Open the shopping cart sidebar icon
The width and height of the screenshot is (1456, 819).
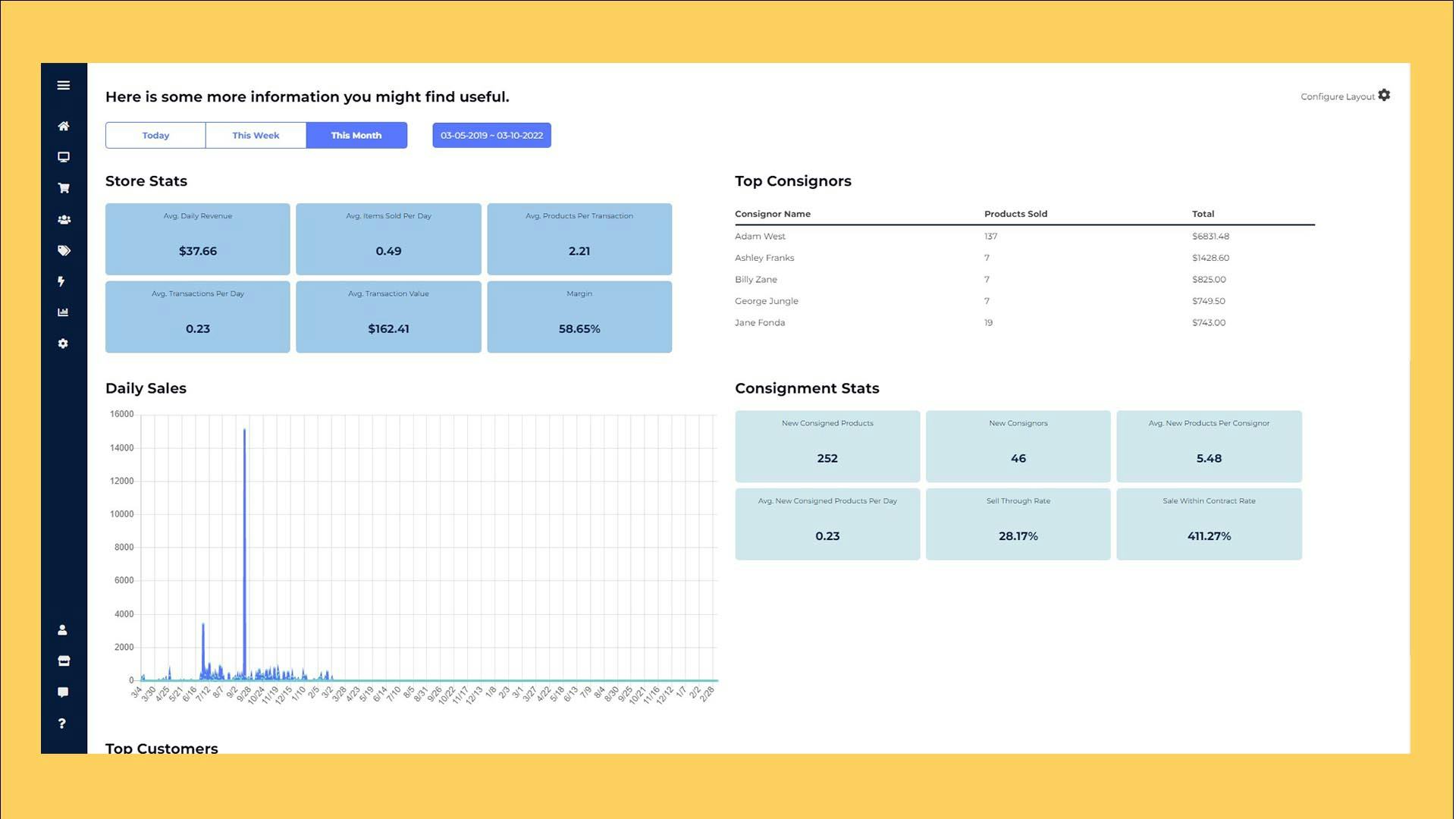[64, 188]
